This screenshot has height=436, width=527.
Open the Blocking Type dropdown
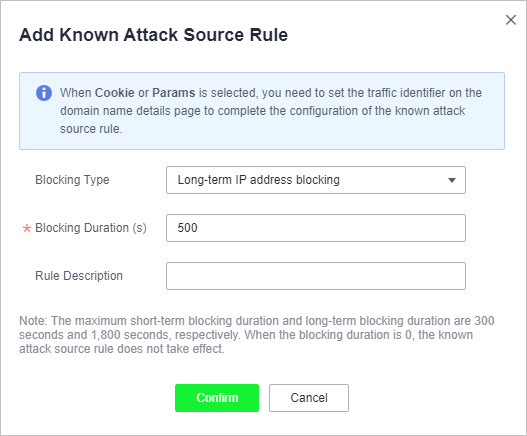(x=316, y=180)
